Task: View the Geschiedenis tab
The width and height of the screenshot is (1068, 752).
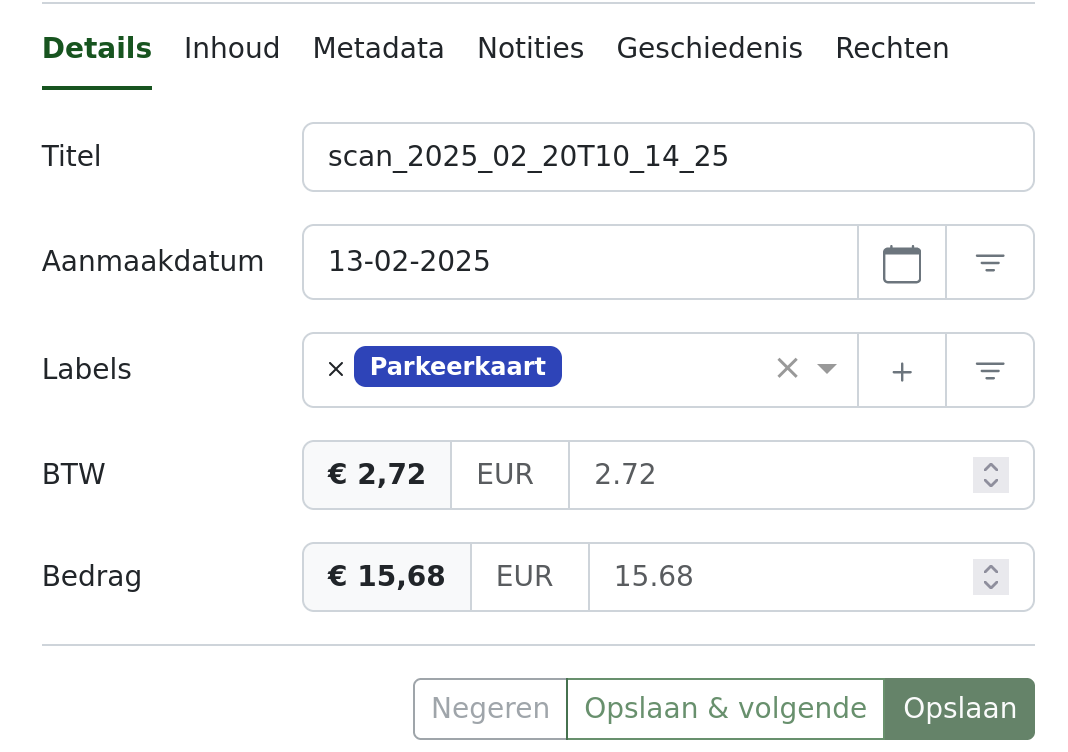Action: [710, 48]
